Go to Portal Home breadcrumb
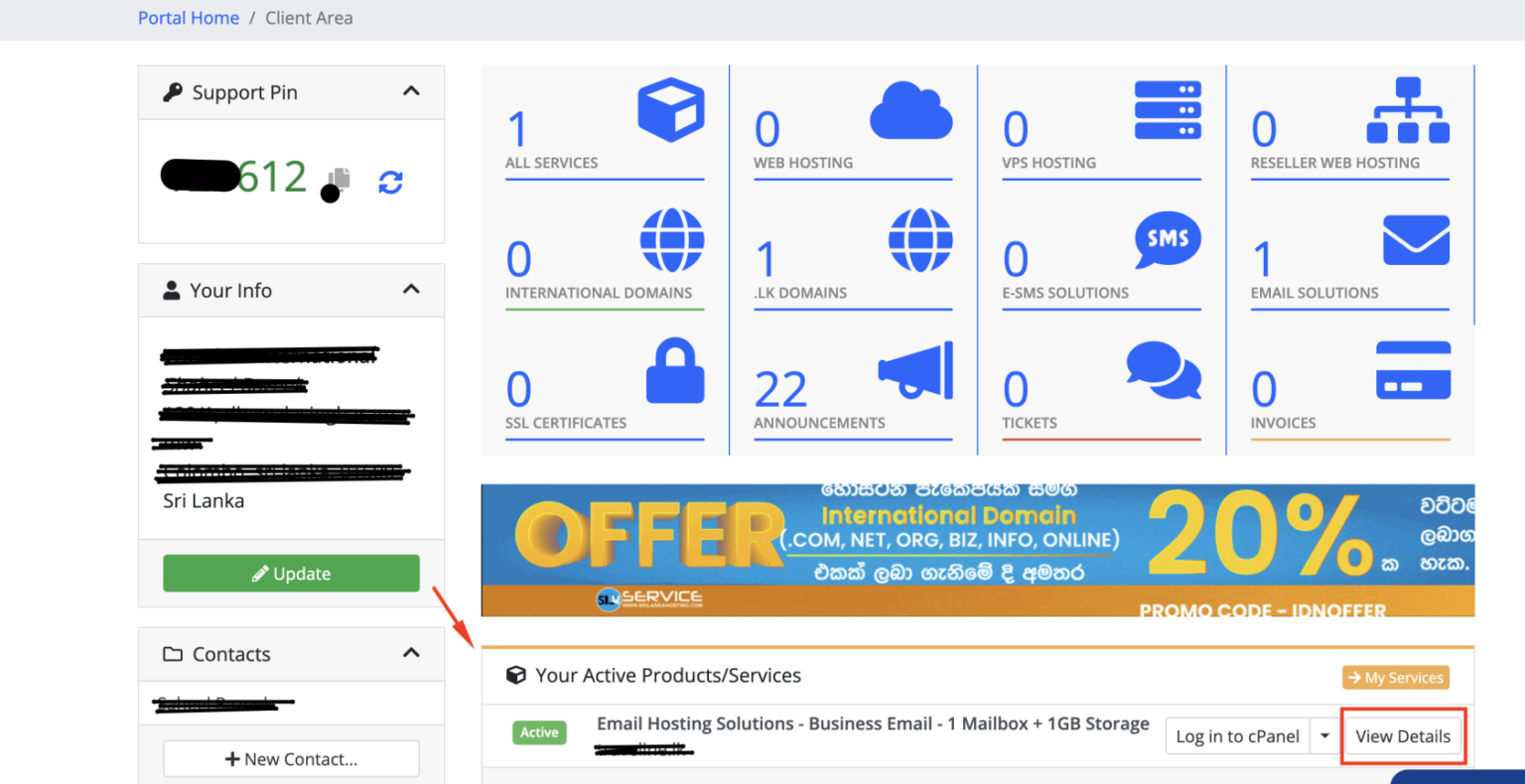The width and height of the screenshot is (1525, 784). [x=189, y=18]
